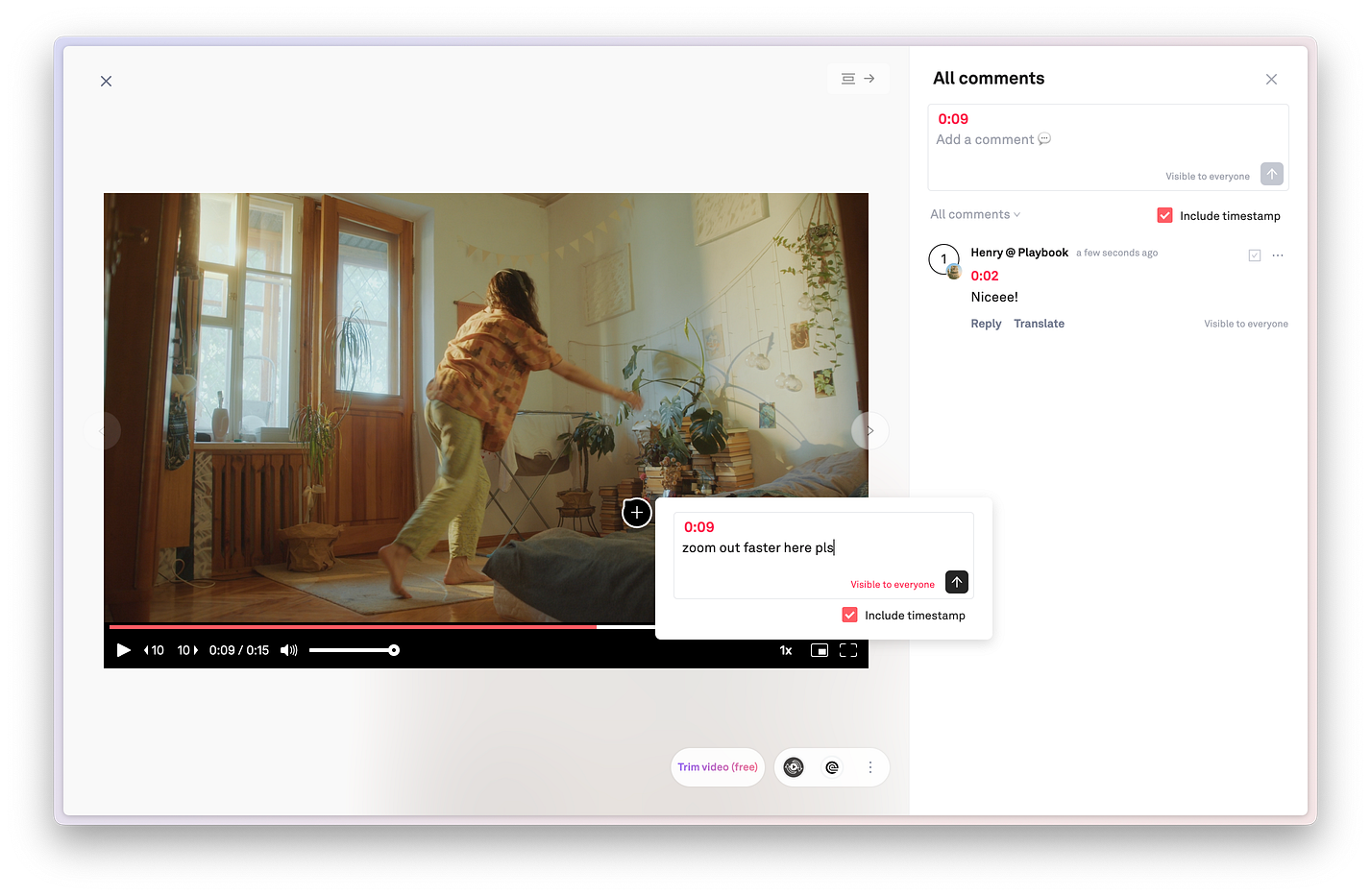Open more options beside Trim video
Screen dimensions: 1371x896
[x=870, y=767]
